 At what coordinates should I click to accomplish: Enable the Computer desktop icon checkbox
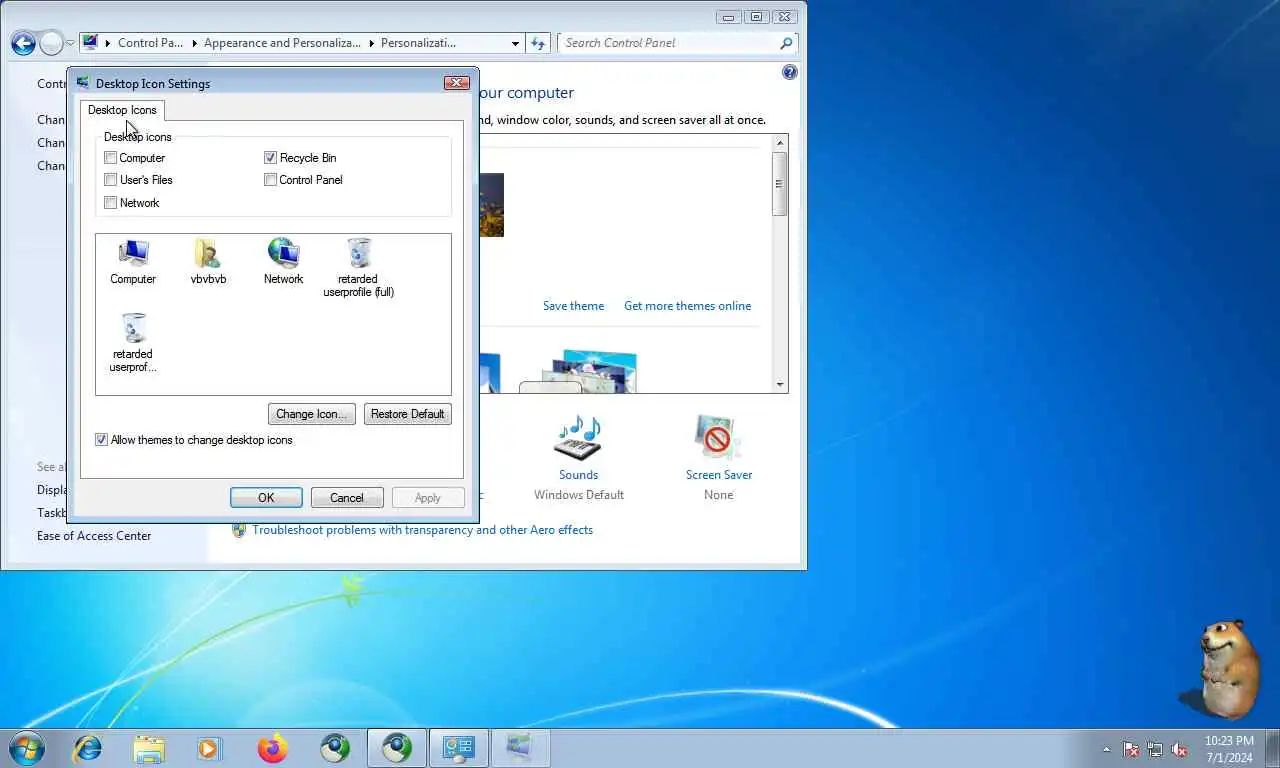tap(111, 158)
